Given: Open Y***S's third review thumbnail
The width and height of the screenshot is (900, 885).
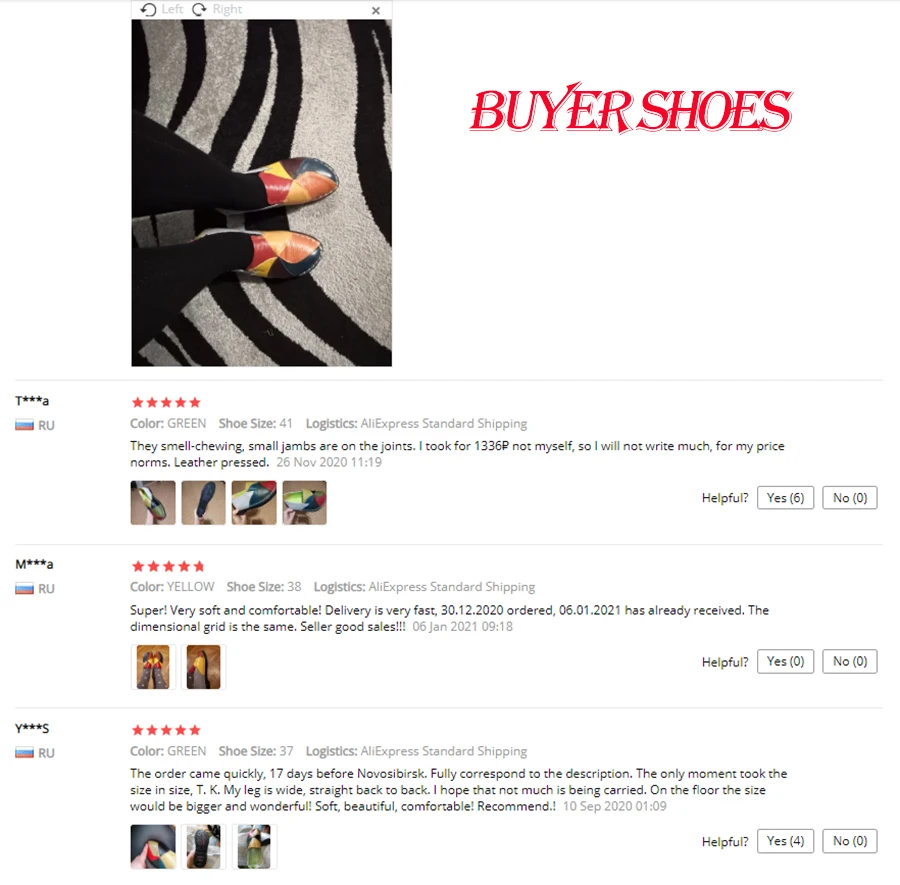Looking at the screenshot, I should 254,847.
